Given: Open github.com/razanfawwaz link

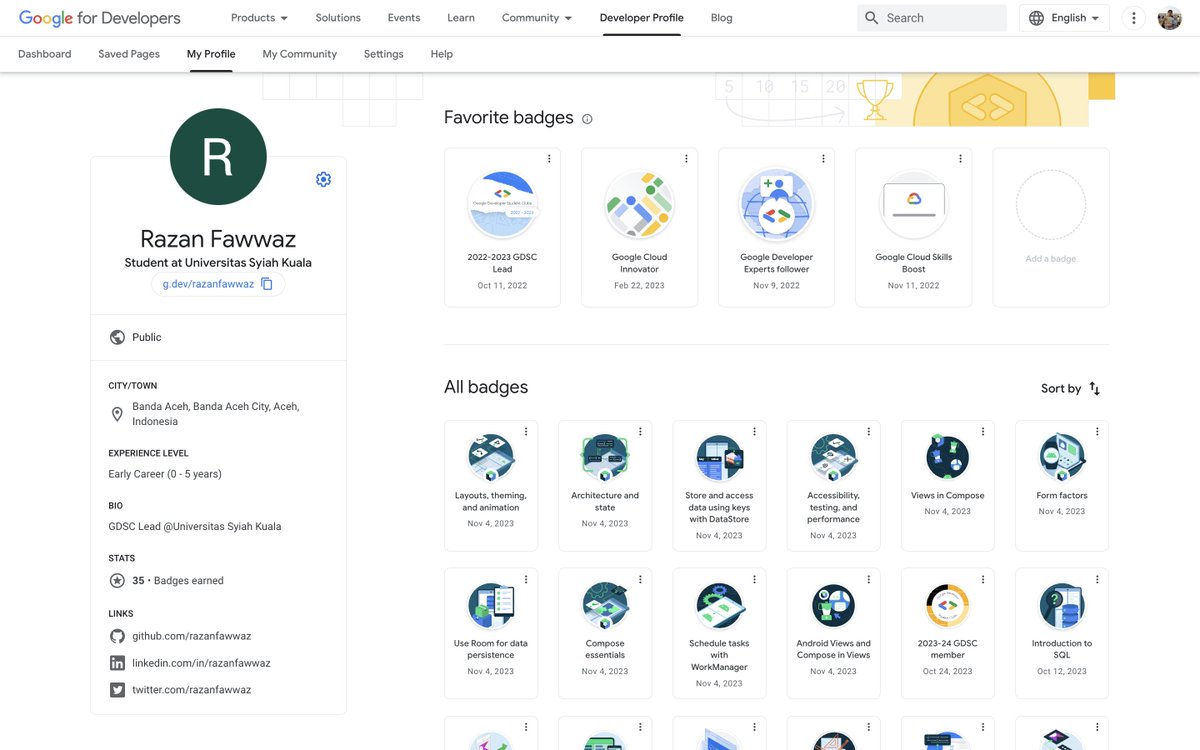Looking at the screenshot, I should pyautogui.click(x=191, y=636).
